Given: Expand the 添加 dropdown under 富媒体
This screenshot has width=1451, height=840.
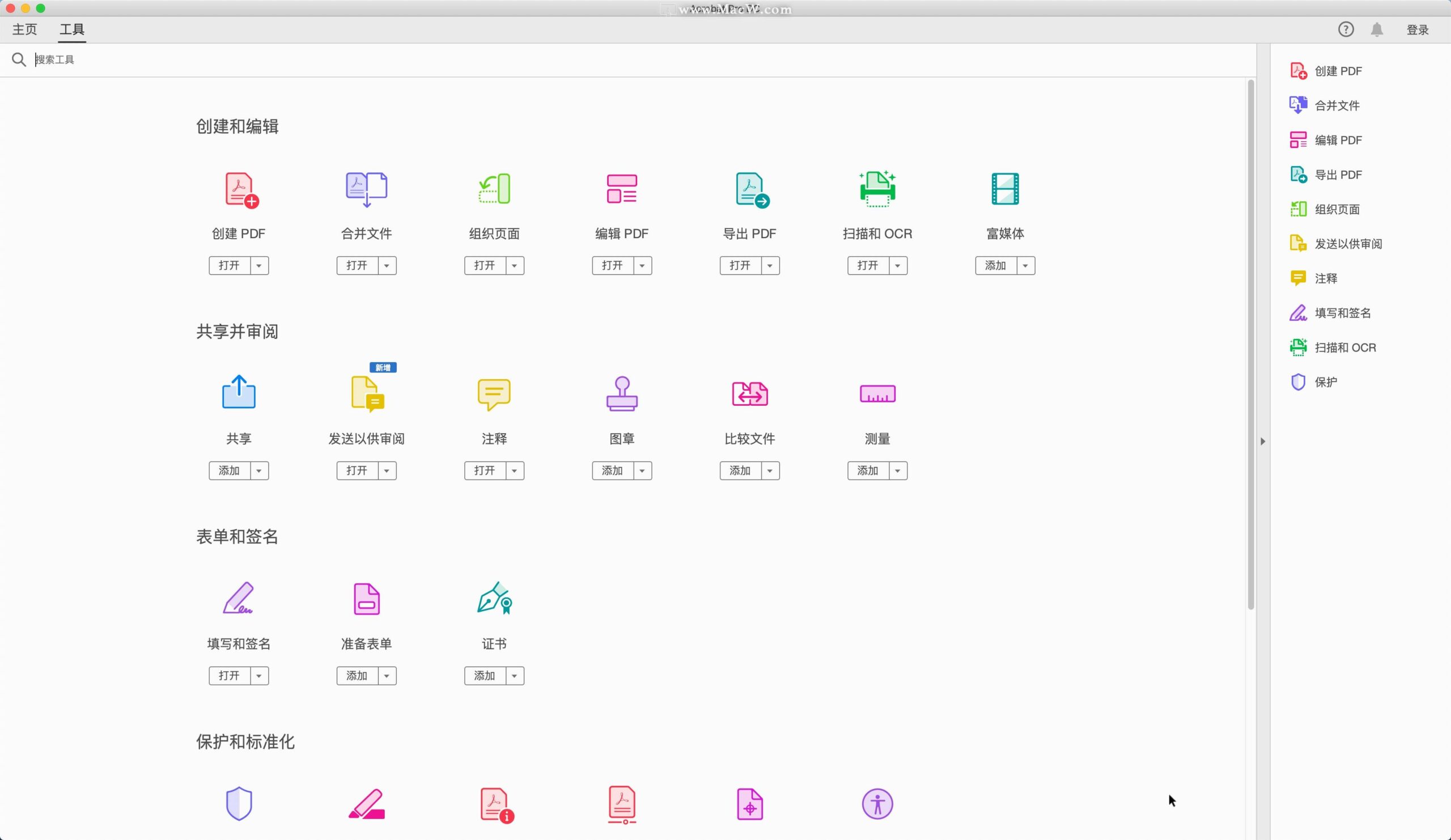Looking at the screenshot, I should click(x=1025, y=265).
